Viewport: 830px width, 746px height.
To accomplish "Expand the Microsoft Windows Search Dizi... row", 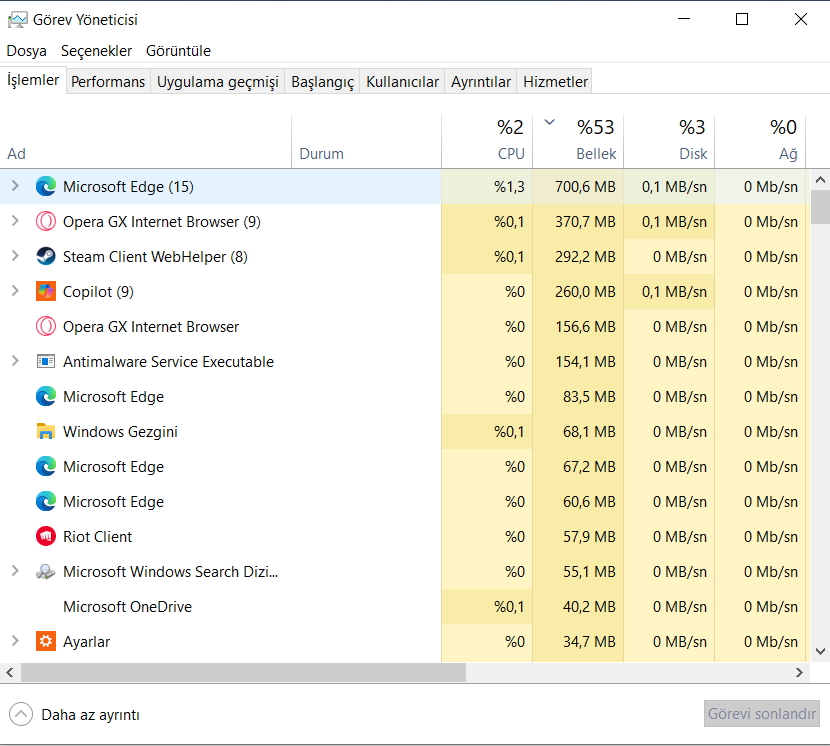I will tap(15, 571).
